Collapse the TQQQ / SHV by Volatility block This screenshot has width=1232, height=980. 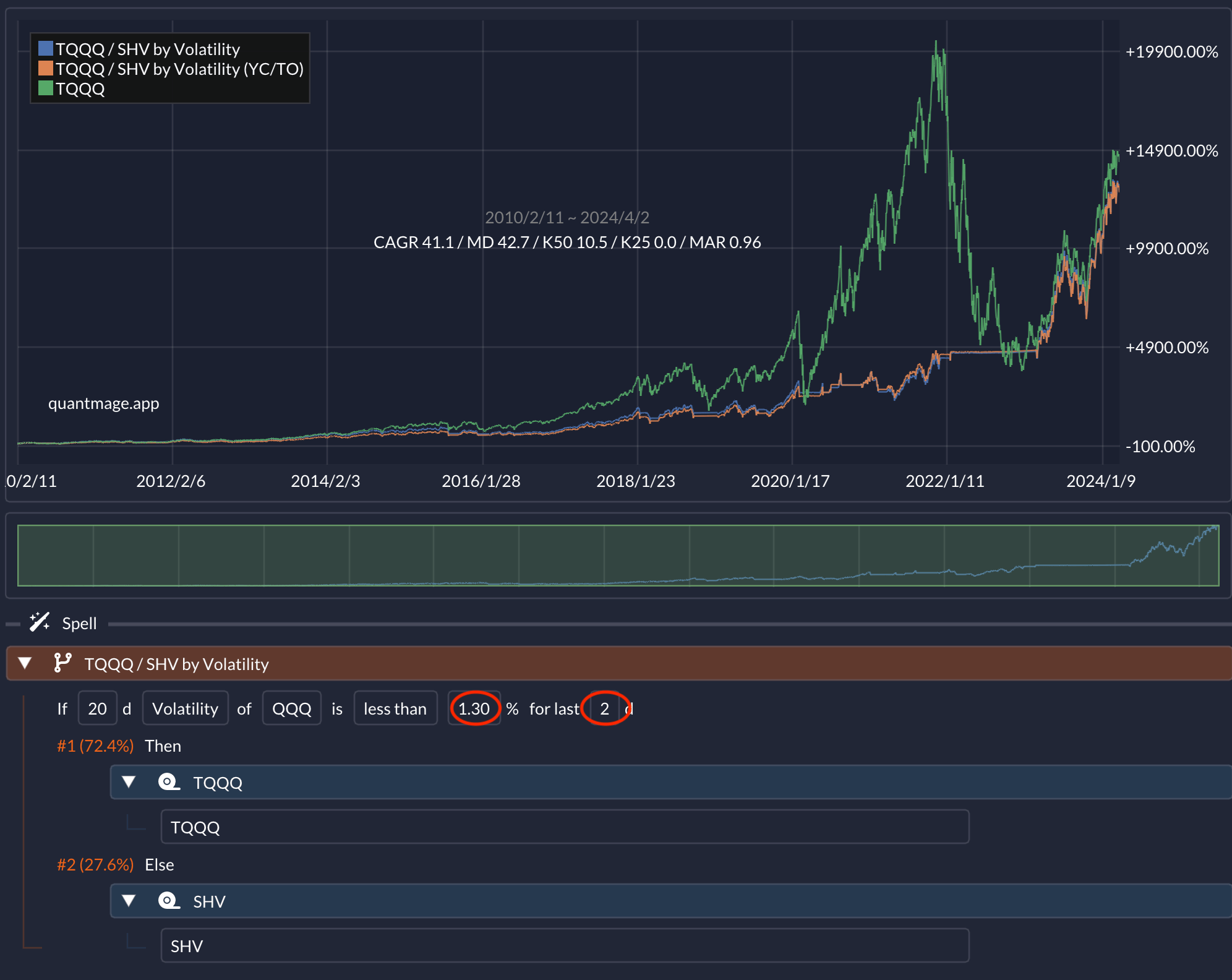25,663
